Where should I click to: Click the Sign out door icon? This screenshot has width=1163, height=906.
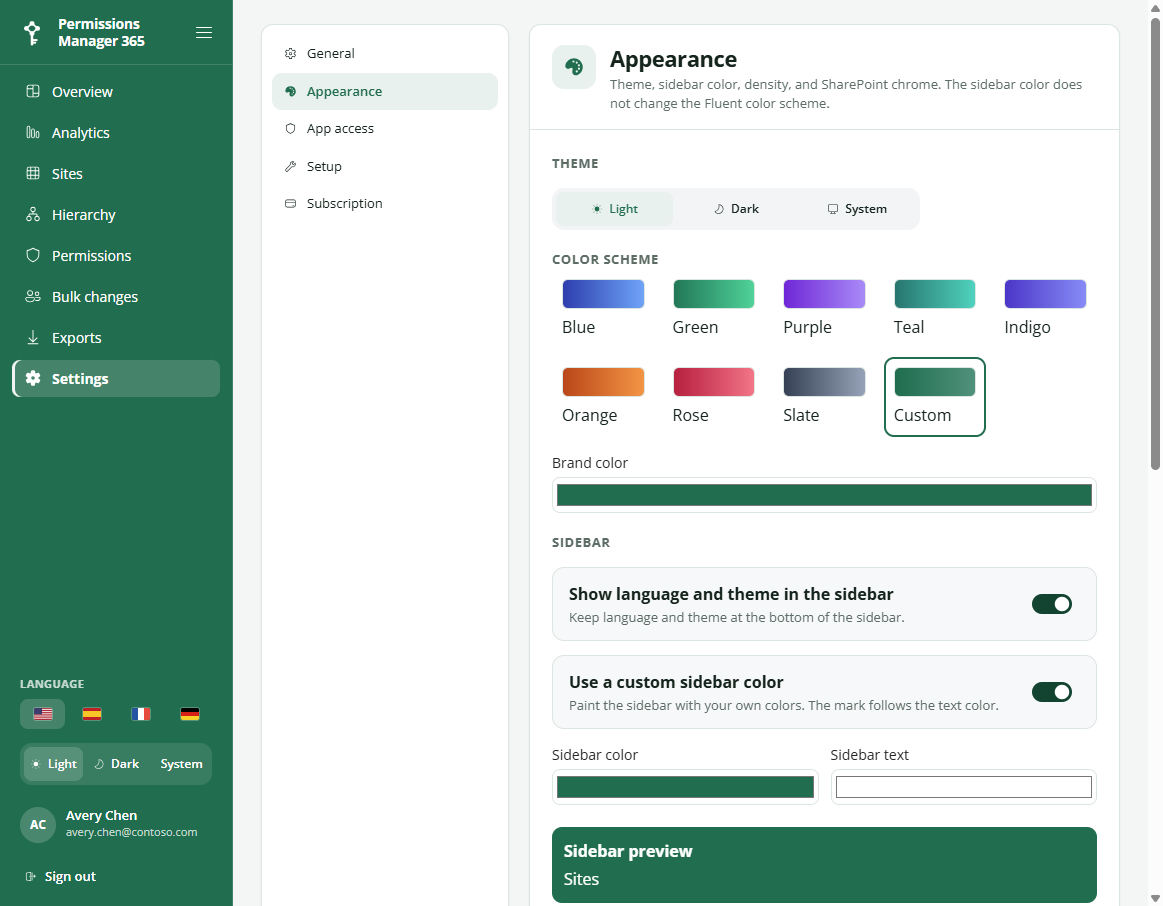click(30, 876)
